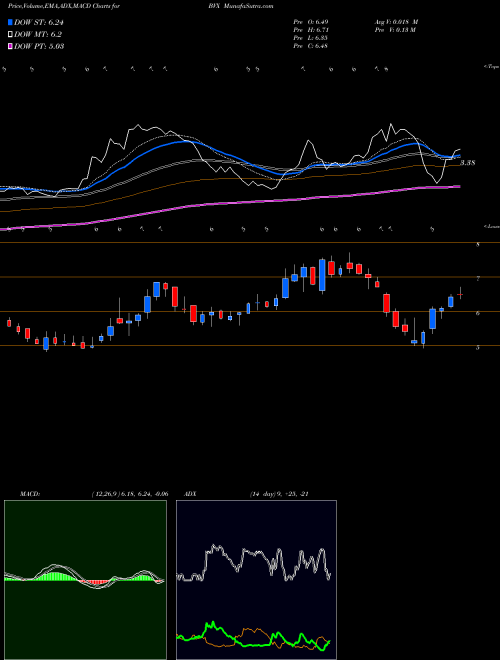Open the dark blue ADX indicator chart
The image size is (500, 660).
point(256,580)
